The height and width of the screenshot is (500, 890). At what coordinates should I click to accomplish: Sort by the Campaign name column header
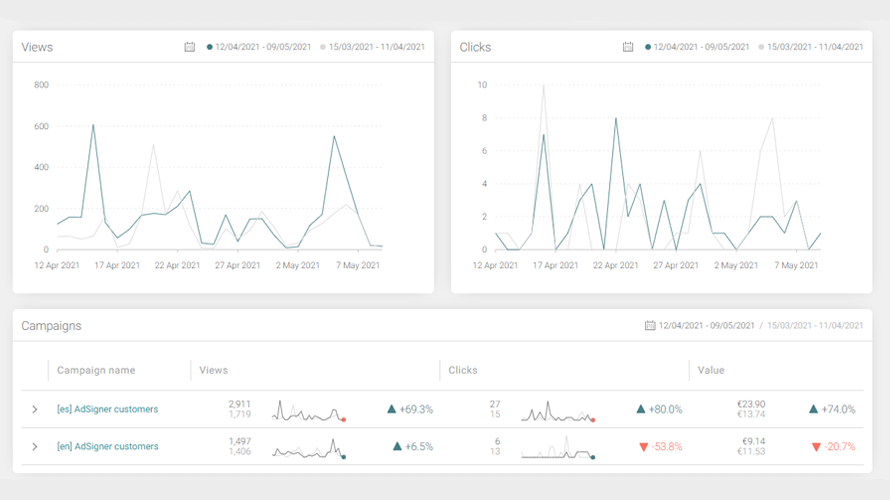(x=96, y=370)
